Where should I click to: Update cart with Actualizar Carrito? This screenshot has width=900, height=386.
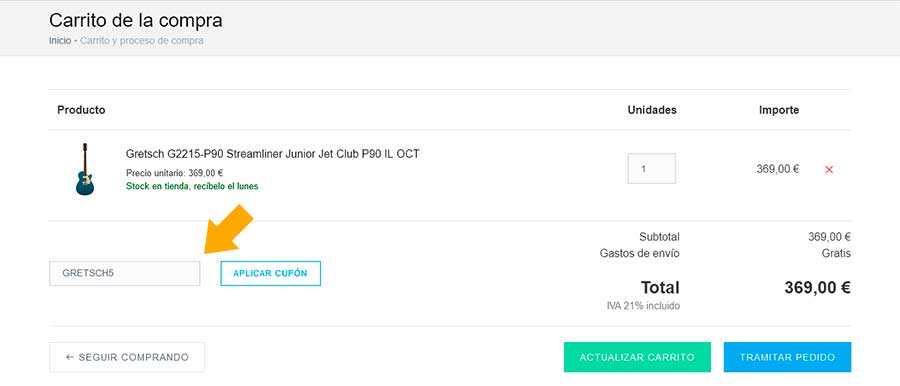[637, 357]
